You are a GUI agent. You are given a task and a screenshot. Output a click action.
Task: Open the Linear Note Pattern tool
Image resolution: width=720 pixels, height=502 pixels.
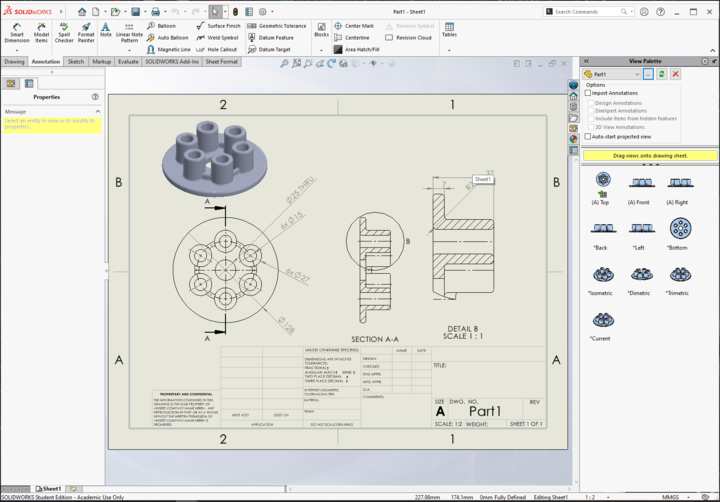pos(129,33)
